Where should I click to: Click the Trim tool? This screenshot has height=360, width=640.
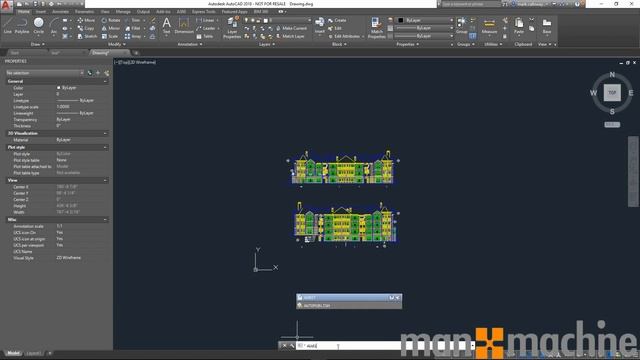coord(133,20)
